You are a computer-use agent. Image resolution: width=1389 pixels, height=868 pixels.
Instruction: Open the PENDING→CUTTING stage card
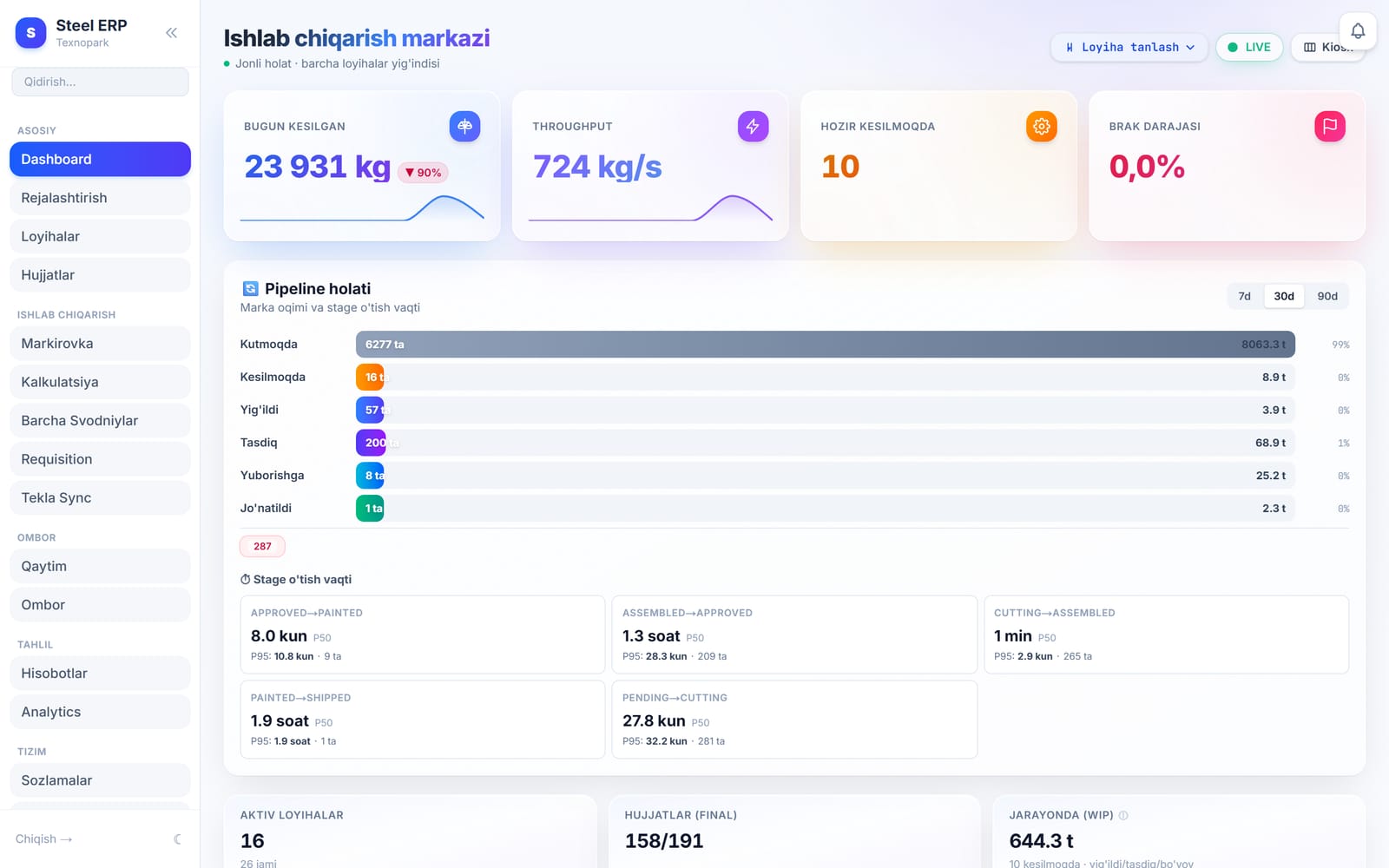(794, 720)
